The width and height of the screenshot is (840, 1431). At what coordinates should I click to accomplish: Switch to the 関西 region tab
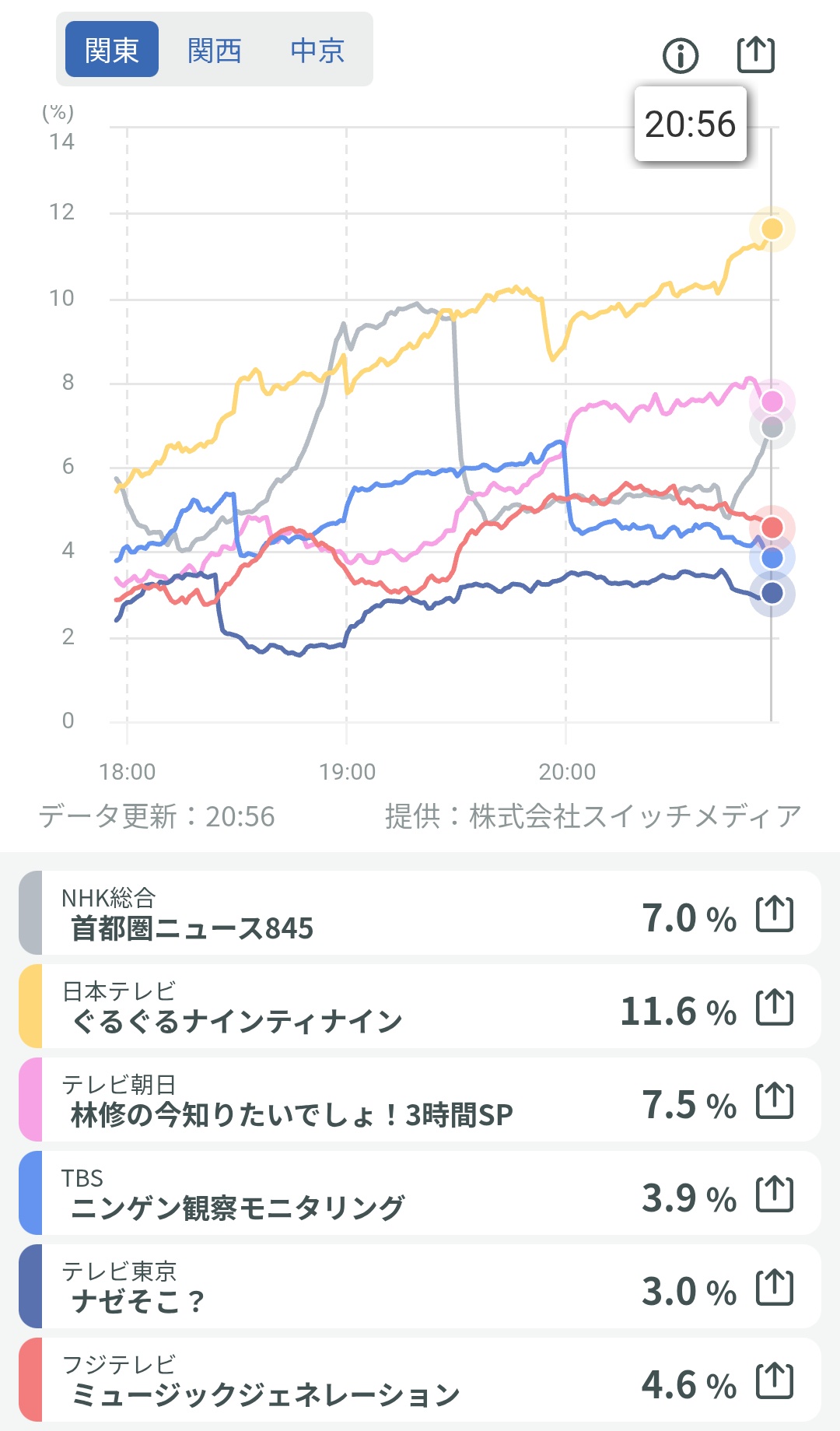coord(215,50)
